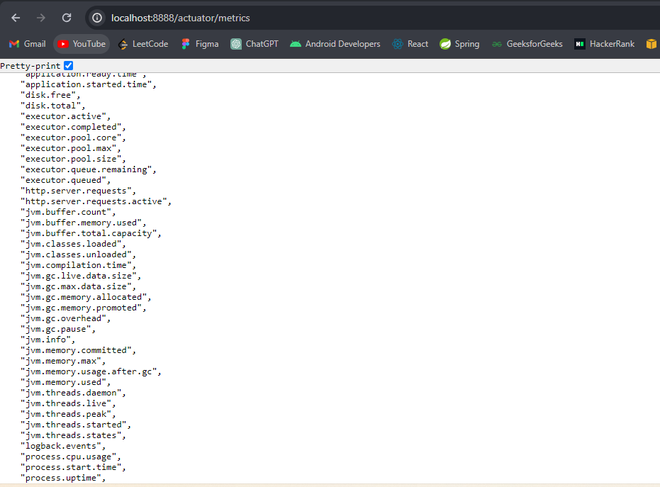Click the "jvm.memory.max" entry
The image size is (660, 487).
point(63,361)
